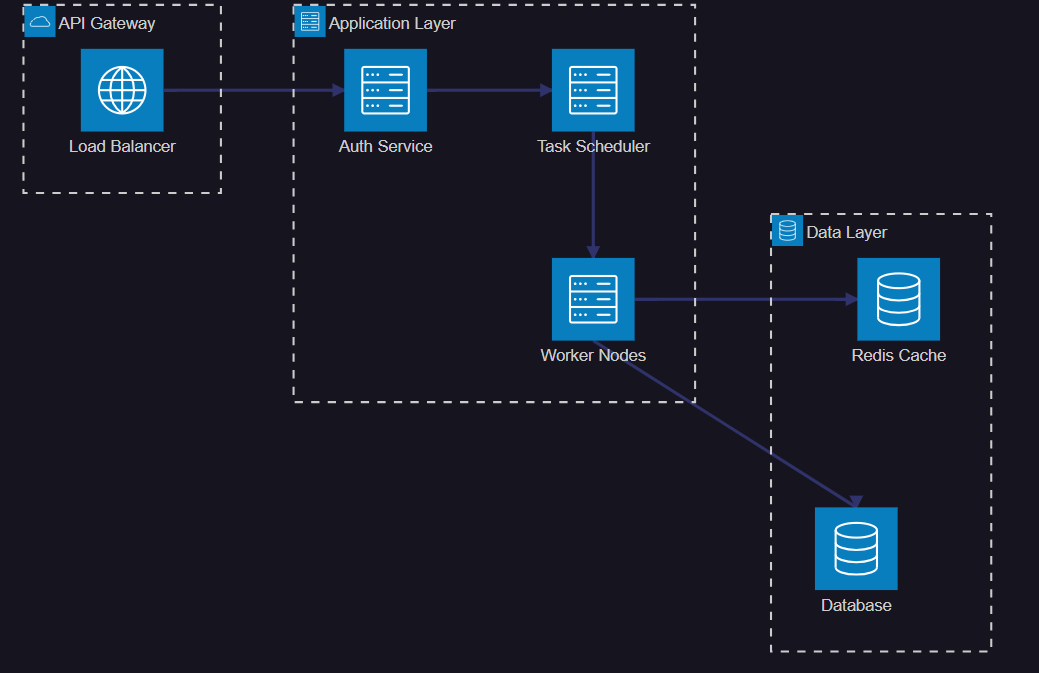Screen dimensions: 1039x673
Task: Select the diagonal arrow from Worker Nodes to Database
Action: [x=725, y=424]
